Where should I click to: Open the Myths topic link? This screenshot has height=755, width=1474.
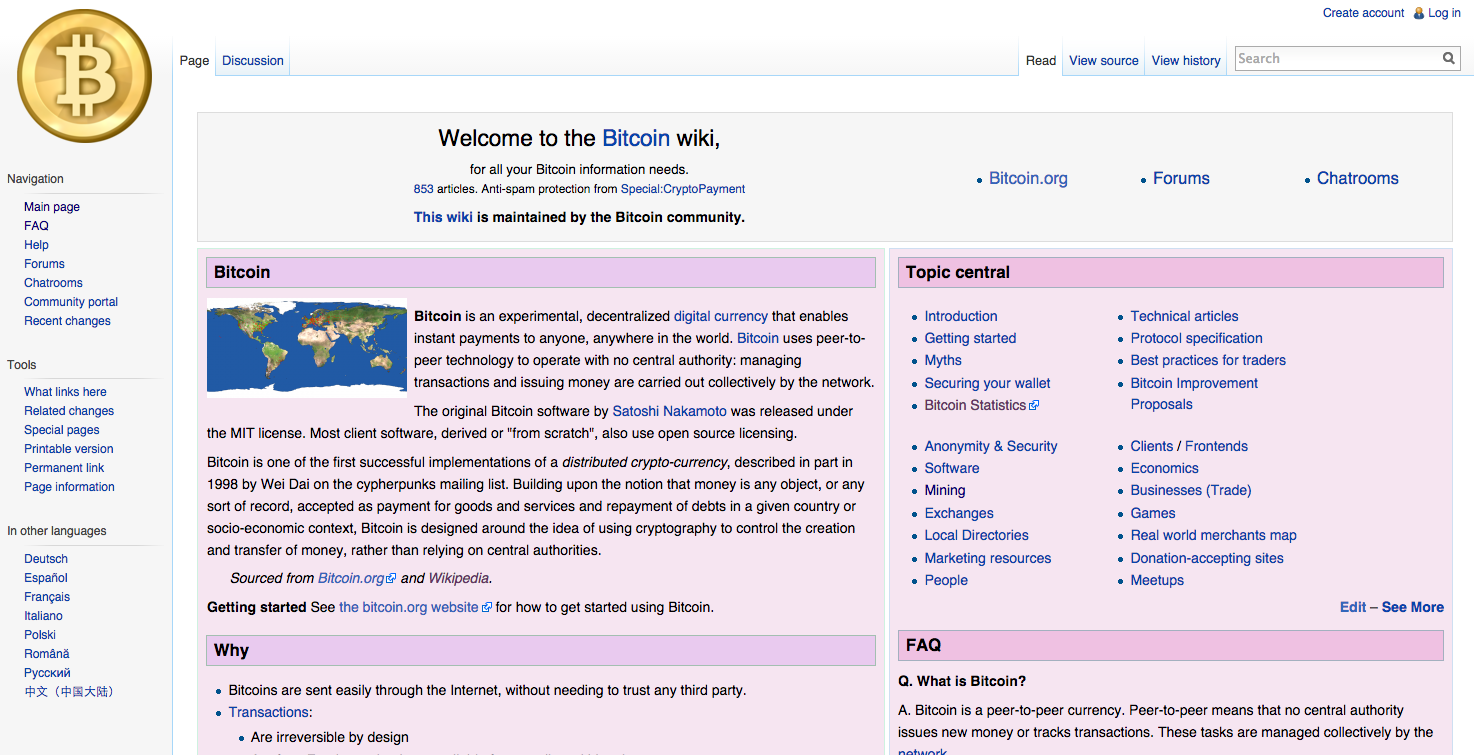943,360
